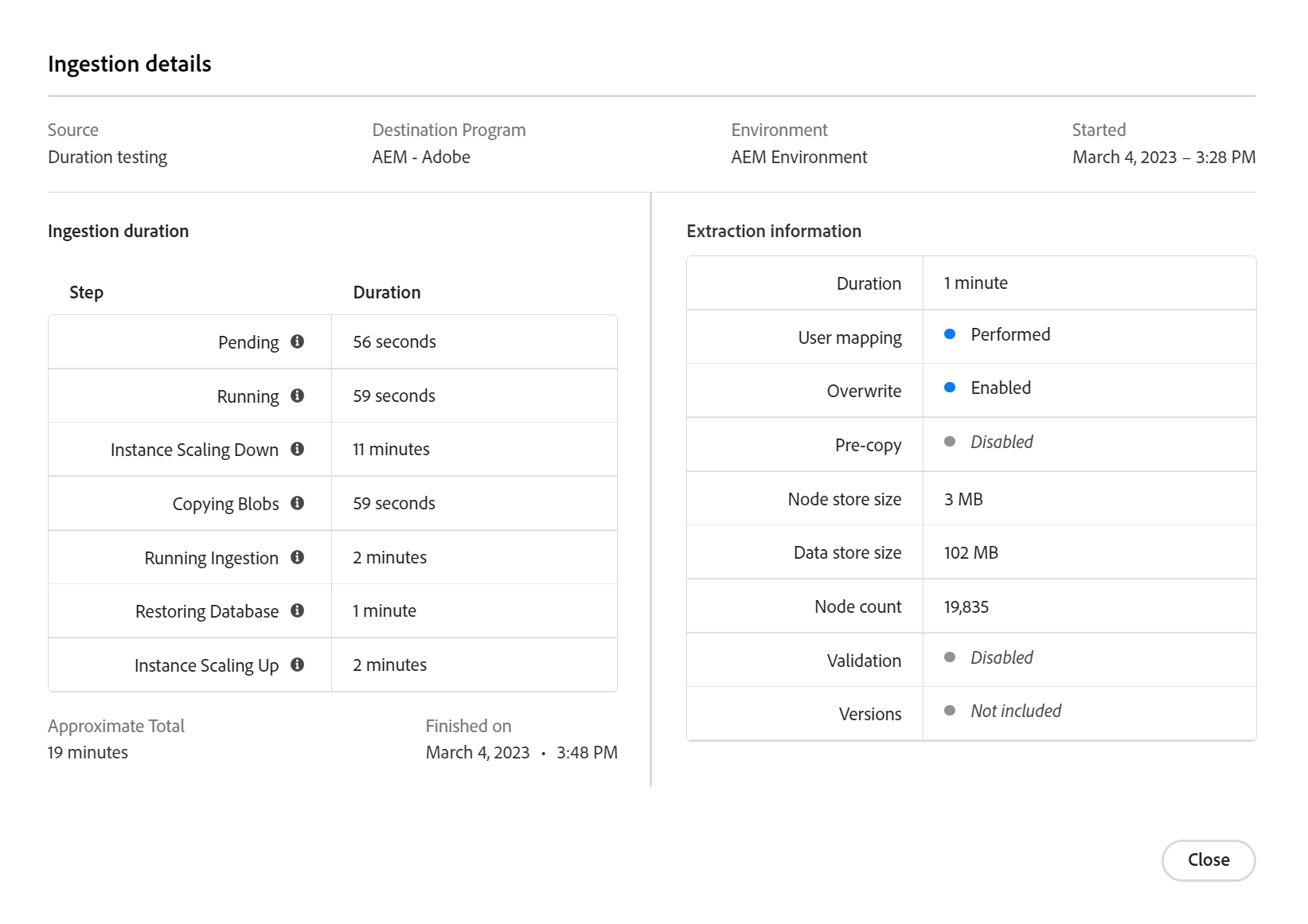Close the Ingestion details dialog

point(1208,860)
